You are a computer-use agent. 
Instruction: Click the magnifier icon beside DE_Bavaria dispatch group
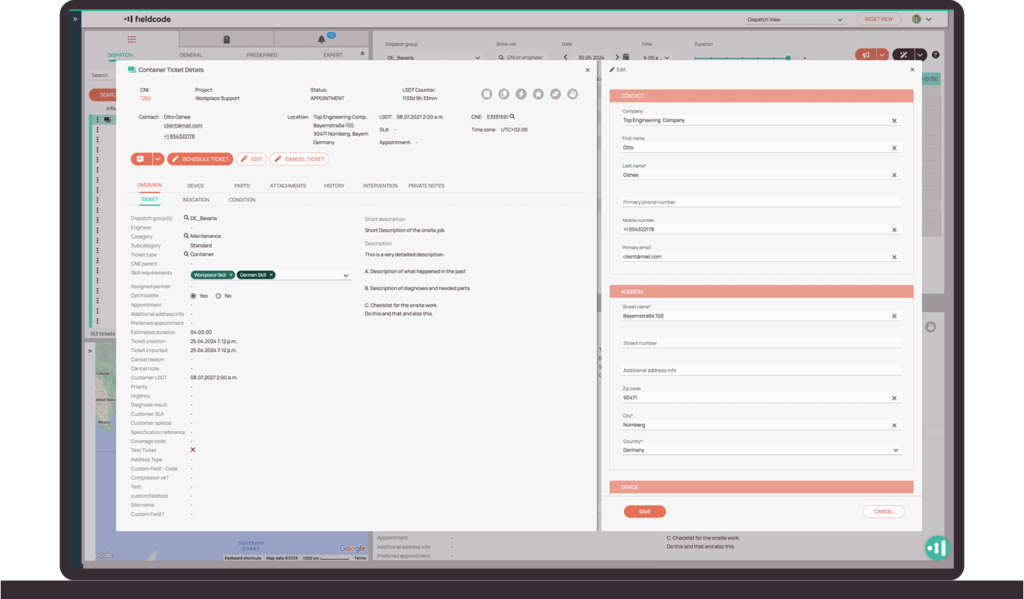[x=186, y=218]
